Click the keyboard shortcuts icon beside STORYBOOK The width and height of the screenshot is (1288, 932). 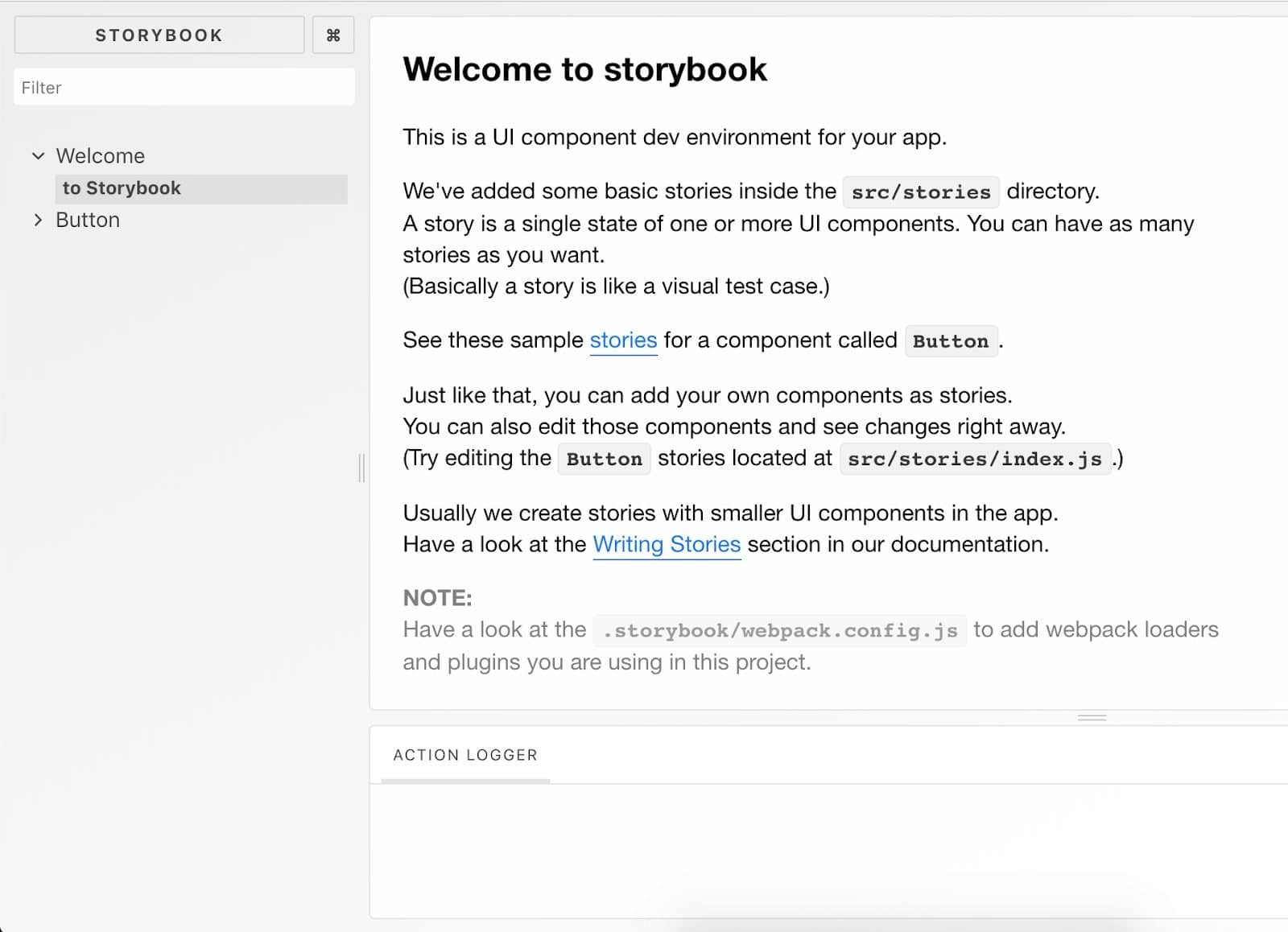coord(333,35)
